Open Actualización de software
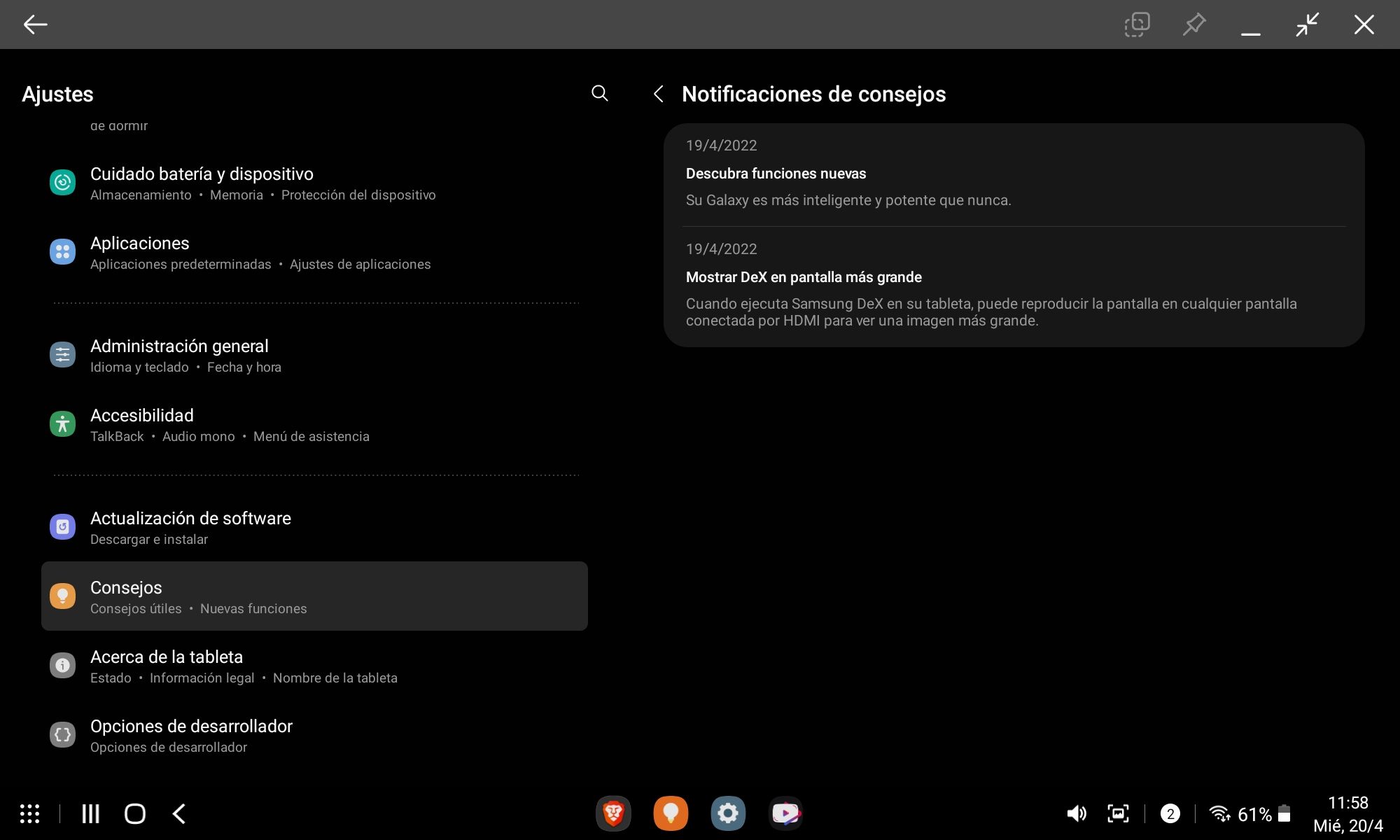Image resolution: width=1400 pixels, height=840 pixels. [190, 527]
